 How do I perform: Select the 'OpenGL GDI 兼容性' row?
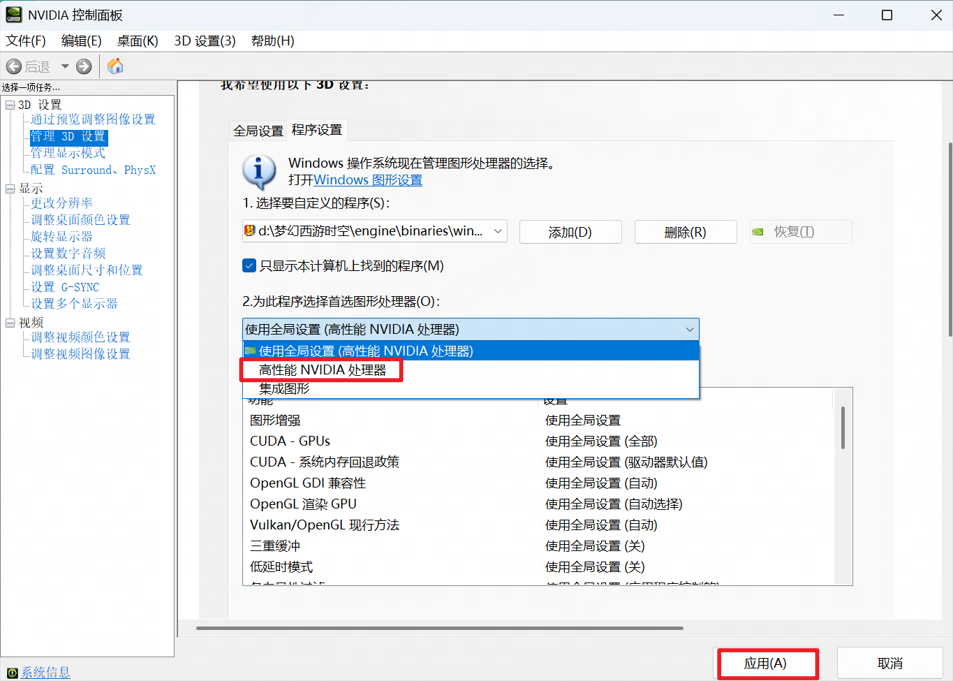click(x=538, y=483)
